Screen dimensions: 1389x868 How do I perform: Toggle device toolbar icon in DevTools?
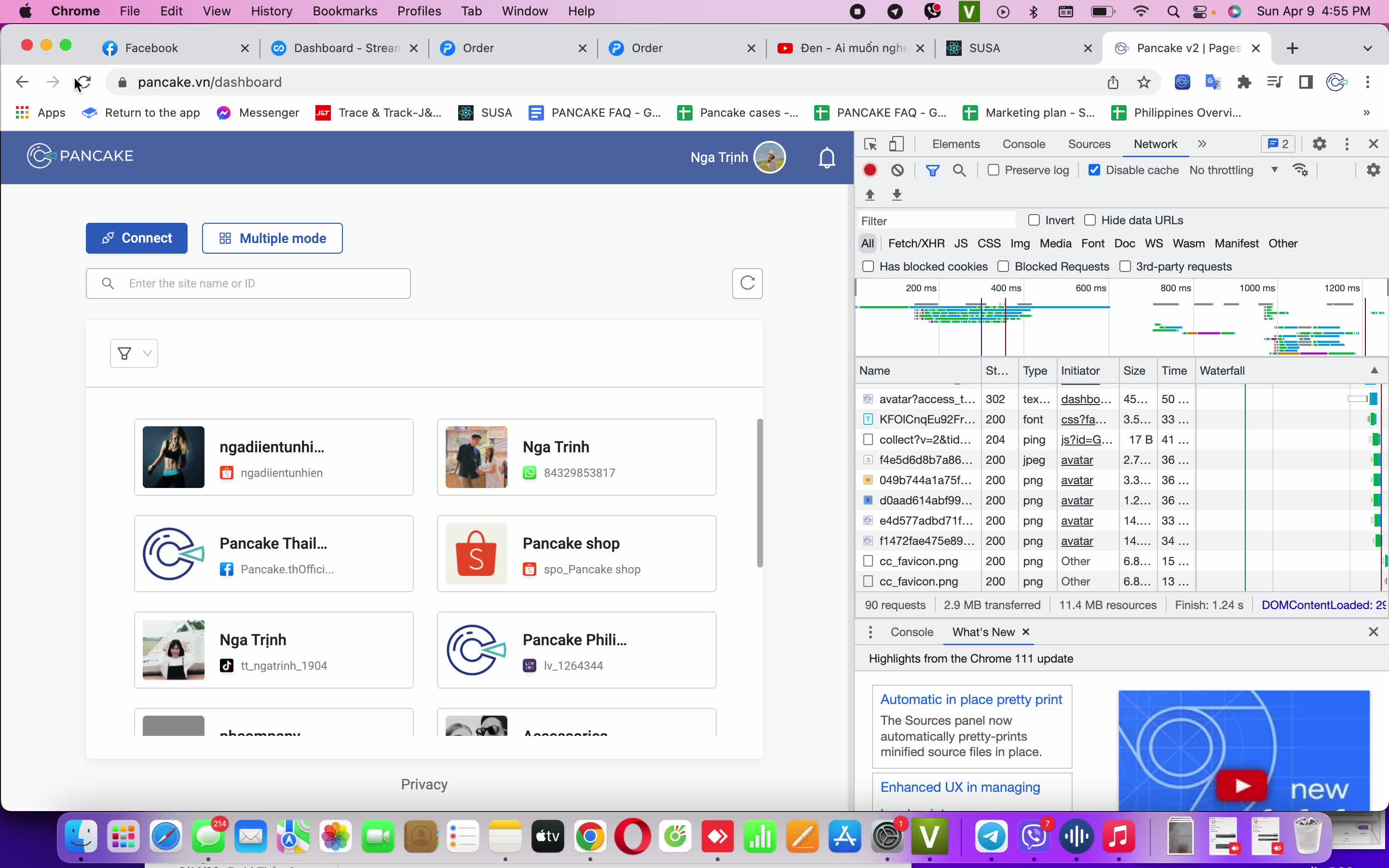click(896, 144)
